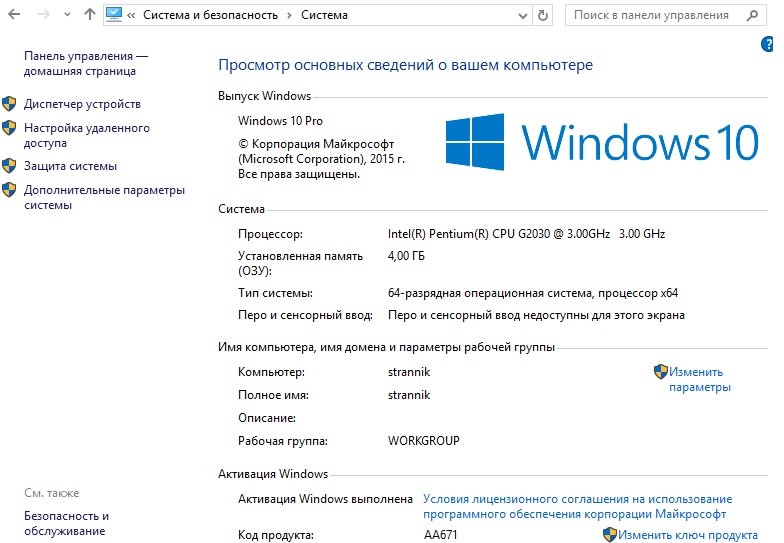Click shield icon beside 'Изменить параметры'
The height and width of the screenshot is (543, 784).
(x=660, y=372)
